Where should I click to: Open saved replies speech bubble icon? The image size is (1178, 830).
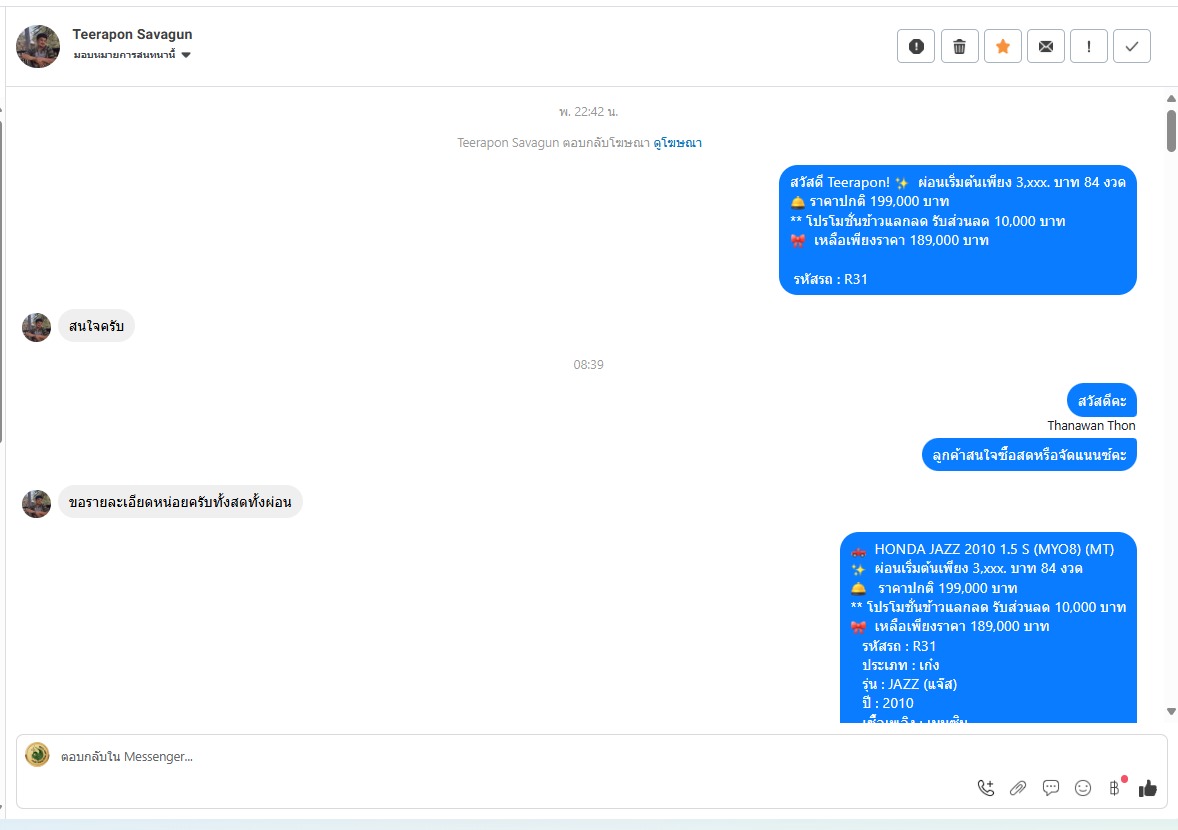pos(1050,788)
